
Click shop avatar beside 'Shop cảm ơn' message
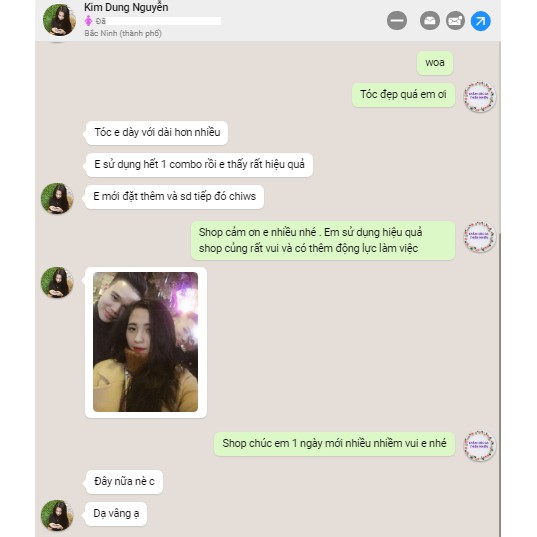tap(479, 237)
